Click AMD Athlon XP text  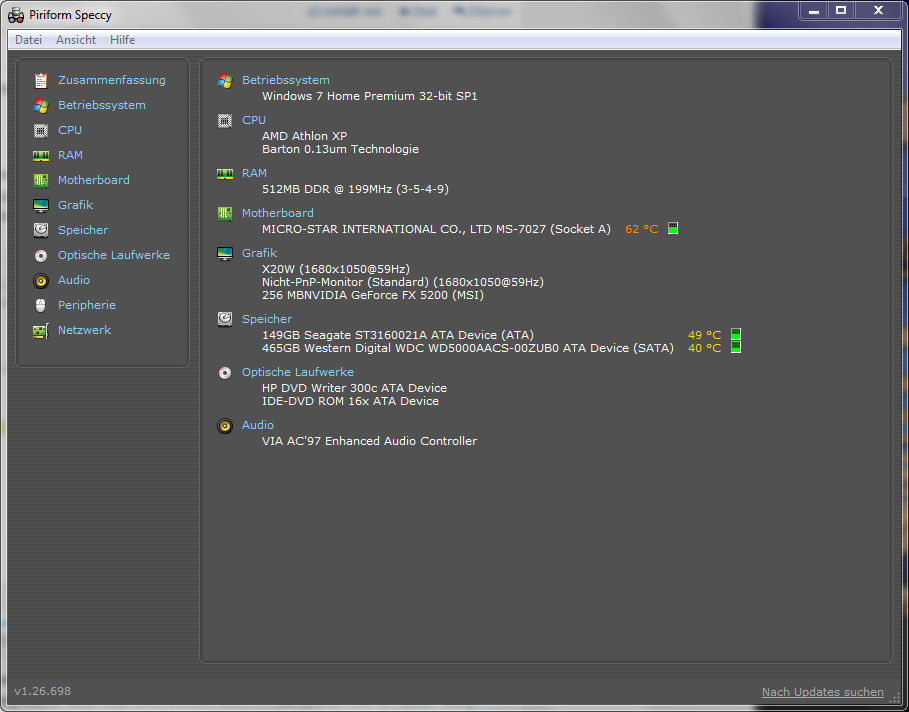click(304, 136)
